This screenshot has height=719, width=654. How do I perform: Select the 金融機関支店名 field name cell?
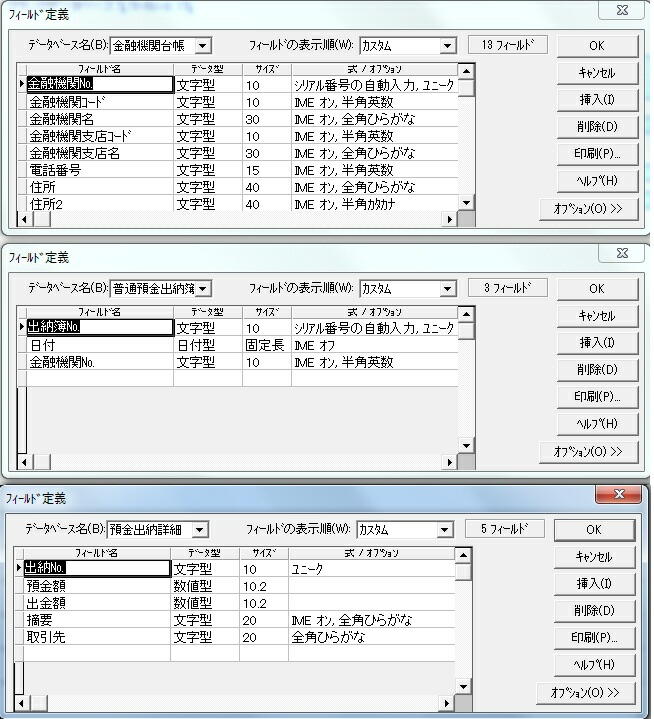point(100,153)
